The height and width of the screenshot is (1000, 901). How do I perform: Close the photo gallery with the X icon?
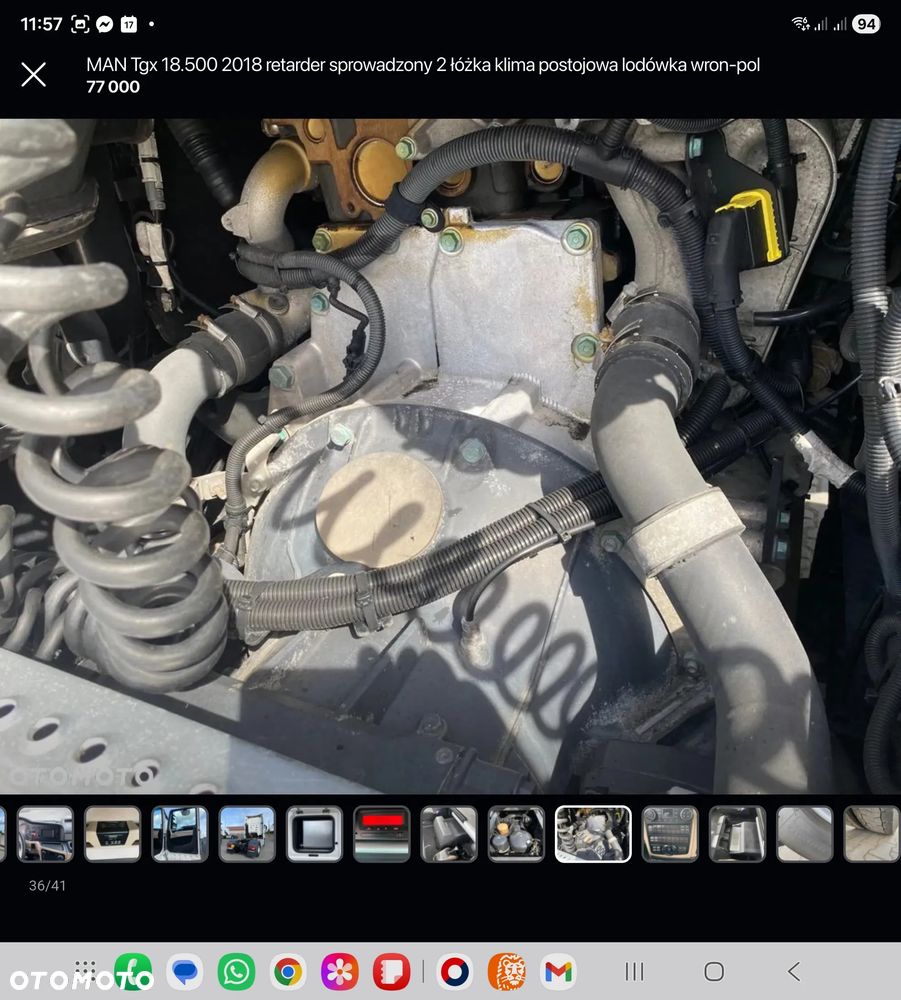coord(34,74)
